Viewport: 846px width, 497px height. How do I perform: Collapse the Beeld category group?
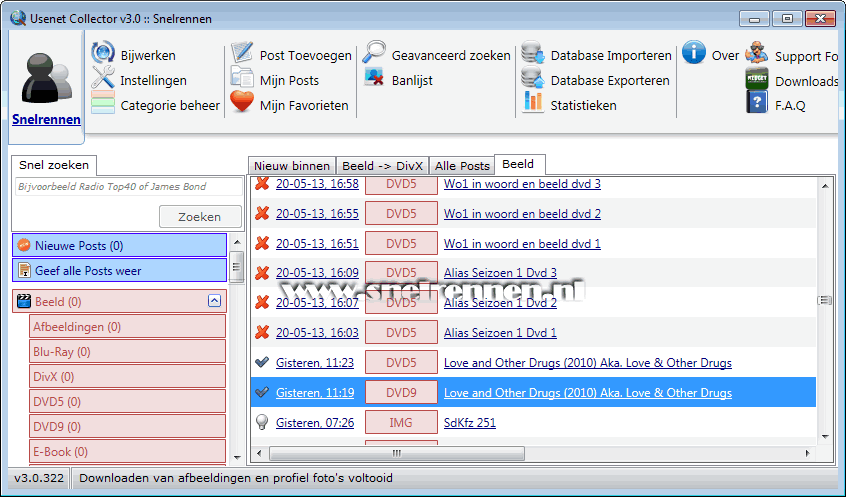click(214, 301)
